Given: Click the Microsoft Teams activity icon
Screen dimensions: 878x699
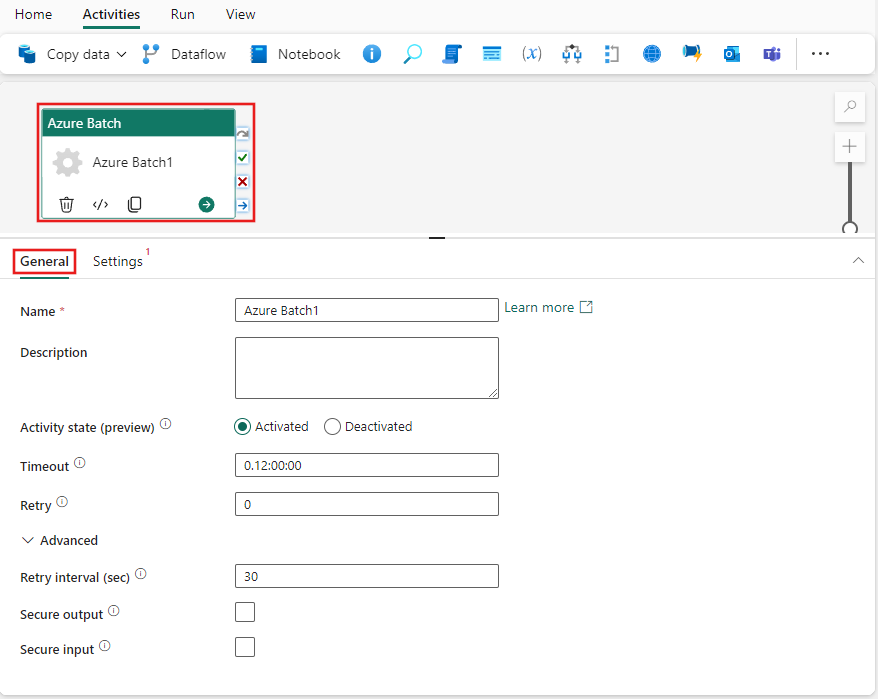Looking at the screenshot, I should pos(772,54).
